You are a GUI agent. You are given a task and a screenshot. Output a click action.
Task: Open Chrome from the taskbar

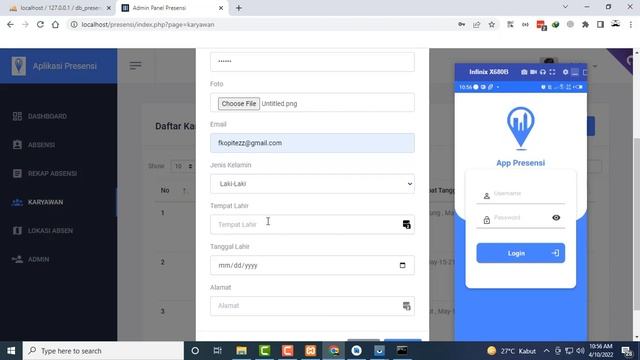point(334,351)
